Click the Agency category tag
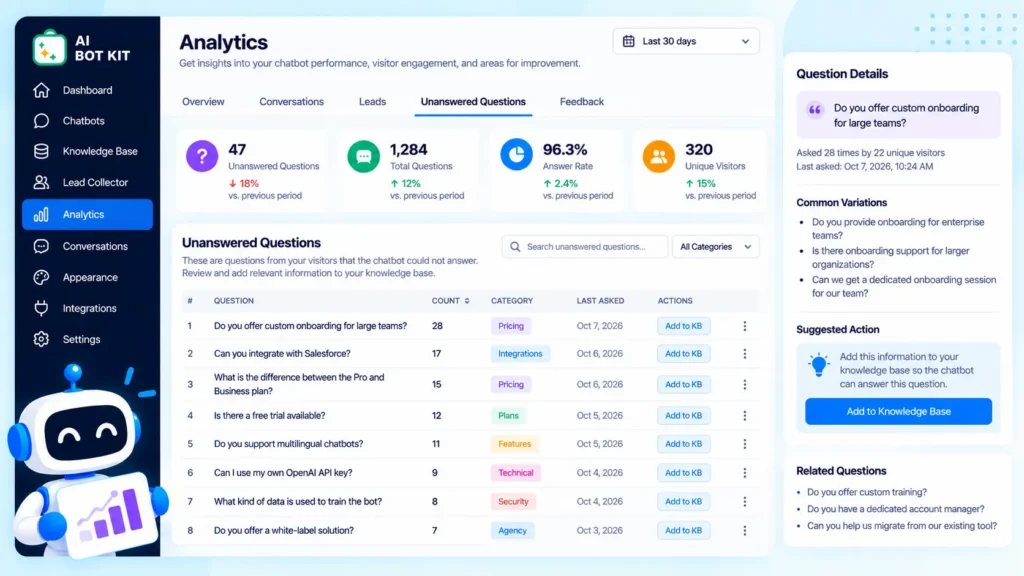This screenshot has height=576, width=1024. coord(512,531)
